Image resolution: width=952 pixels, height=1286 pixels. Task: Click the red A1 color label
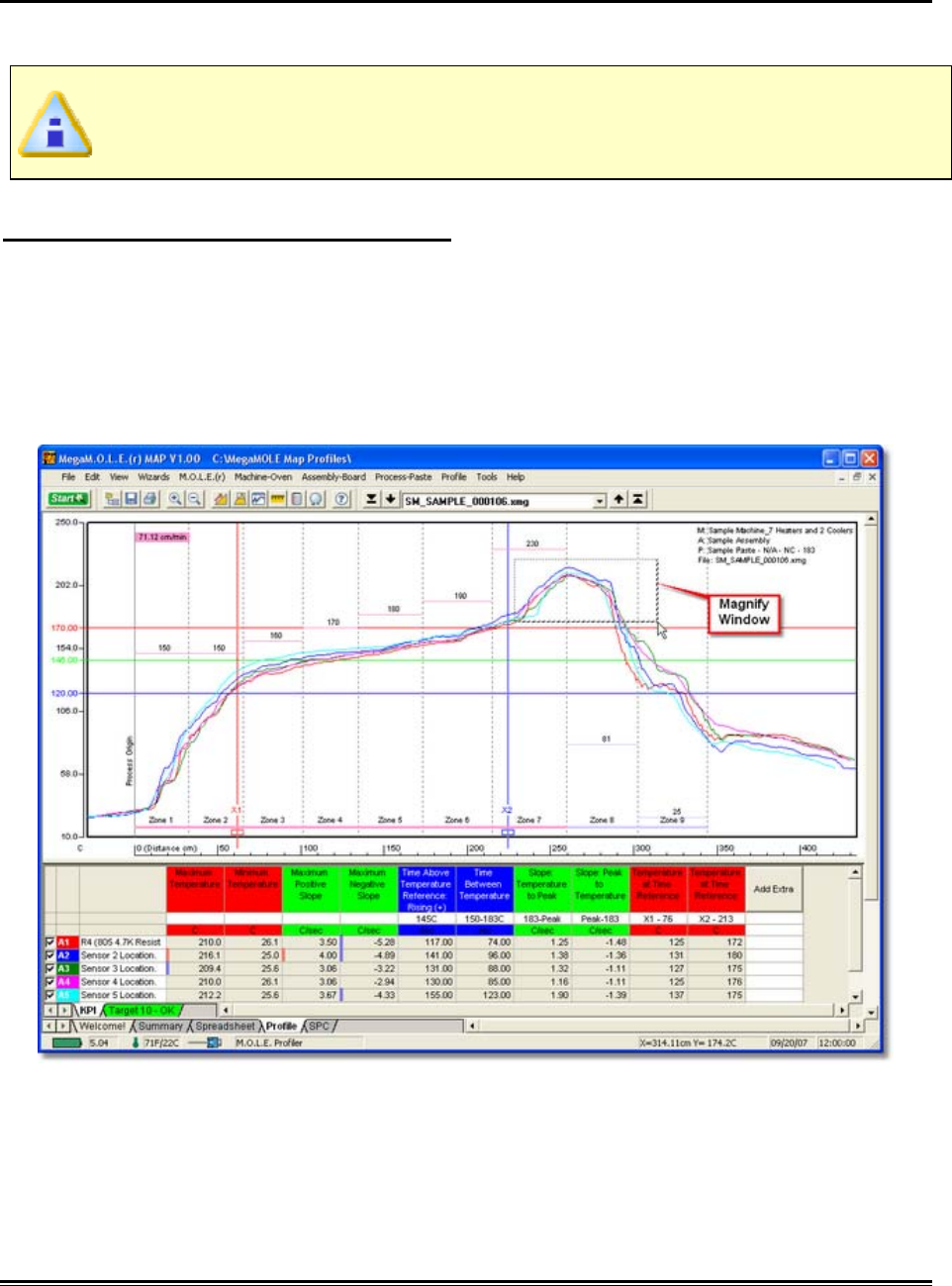[66, 942]
